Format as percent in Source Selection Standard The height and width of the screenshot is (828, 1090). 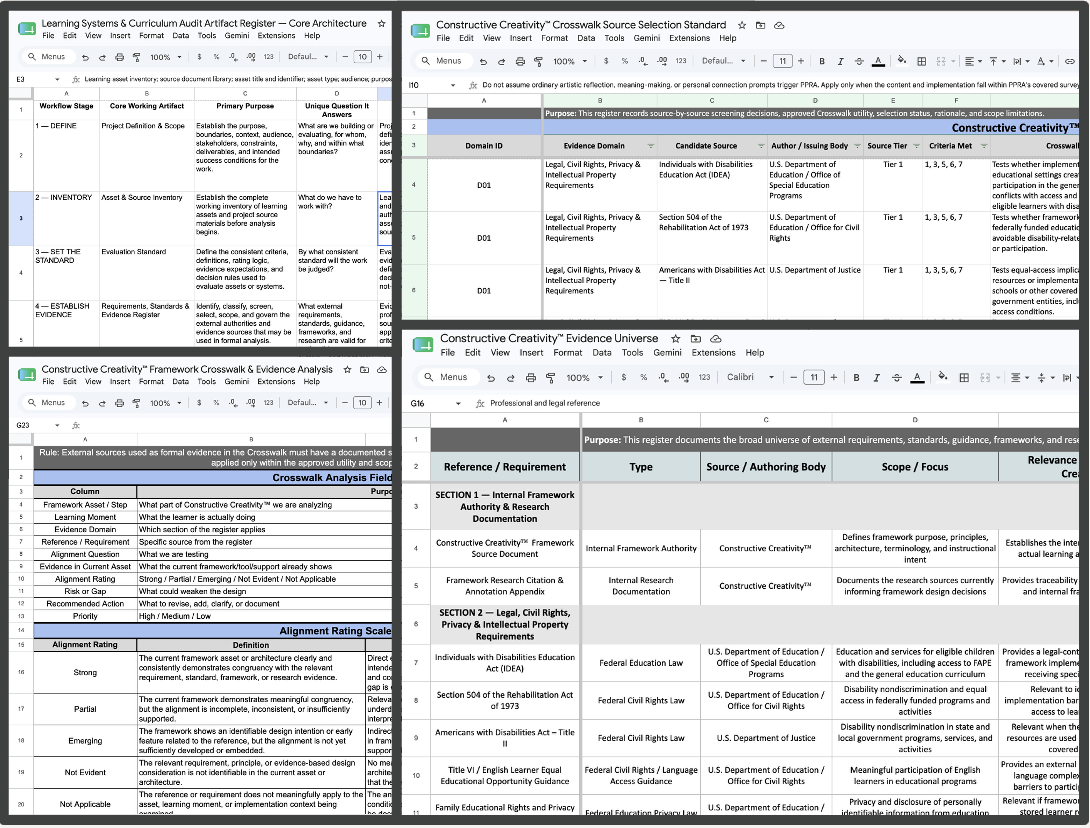[x=624, y=61]
